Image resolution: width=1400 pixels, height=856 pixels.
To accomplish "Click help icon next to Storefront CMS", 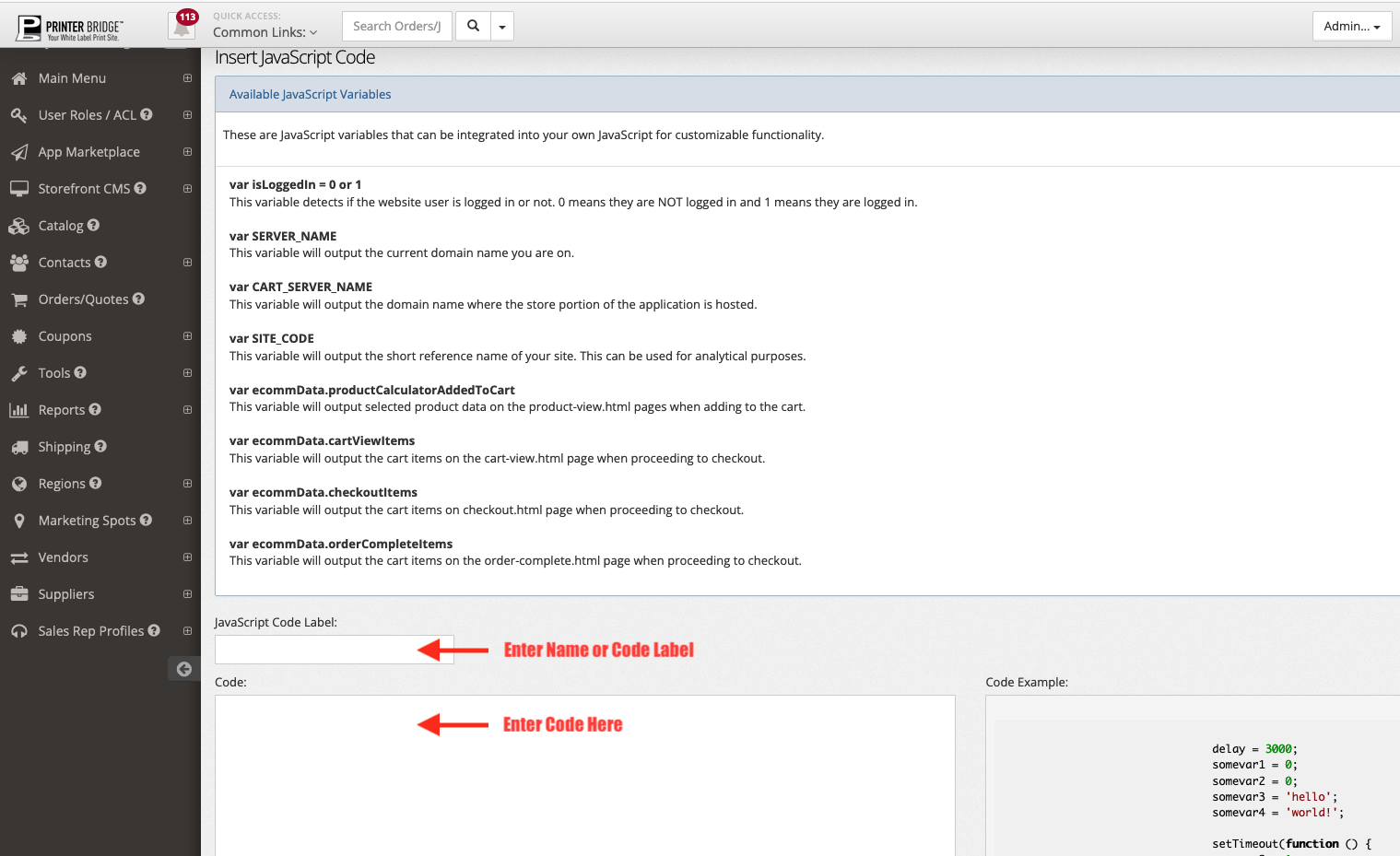I will click(x=140, y=188).
